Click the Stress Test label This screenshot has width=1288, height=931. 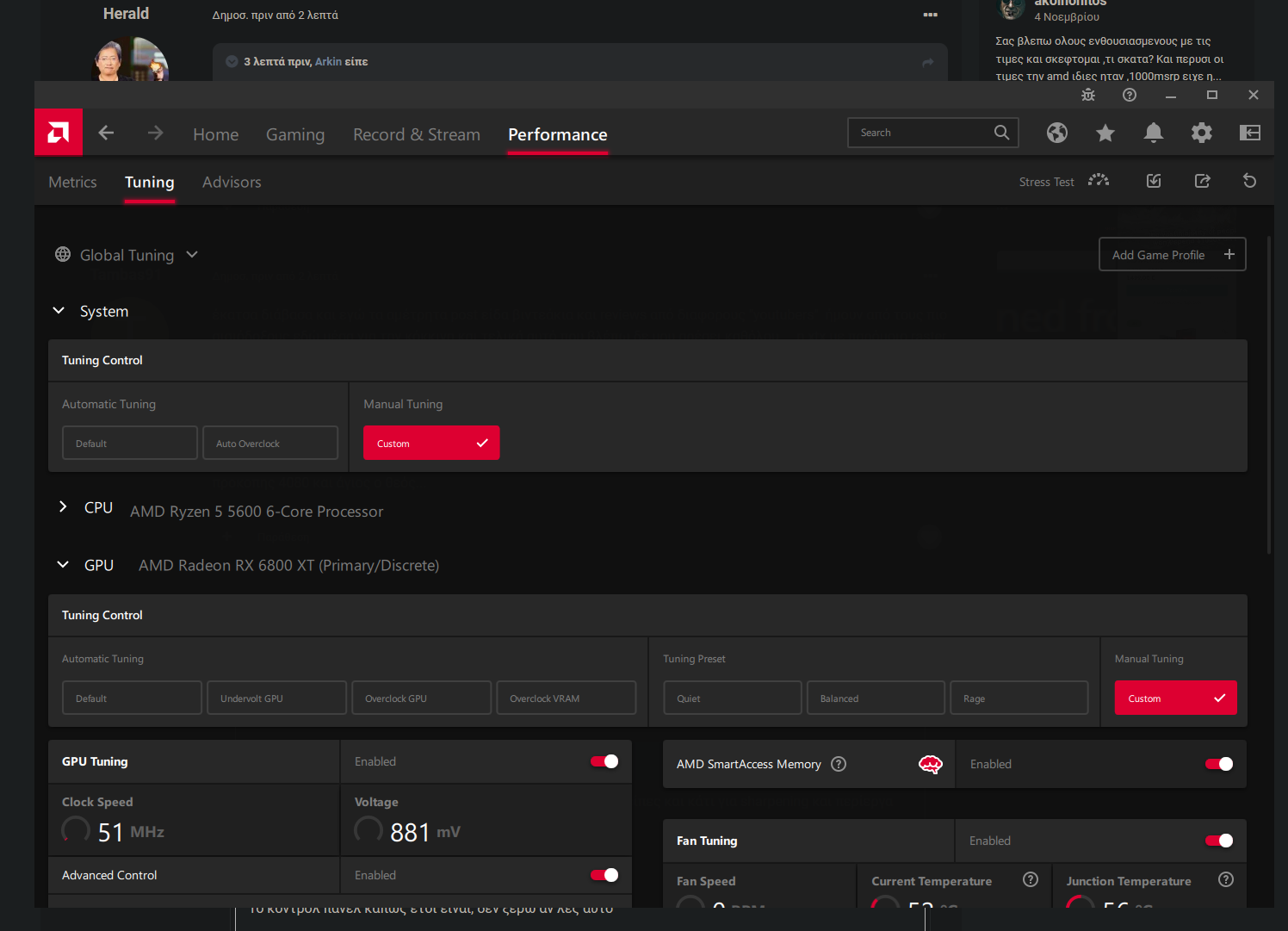coord(1046,182)
